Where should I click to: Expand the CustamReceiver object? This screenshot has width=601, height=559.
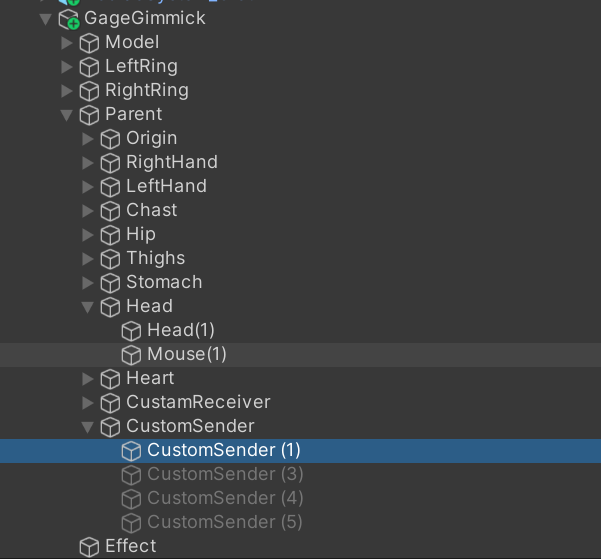pos(88,403)
